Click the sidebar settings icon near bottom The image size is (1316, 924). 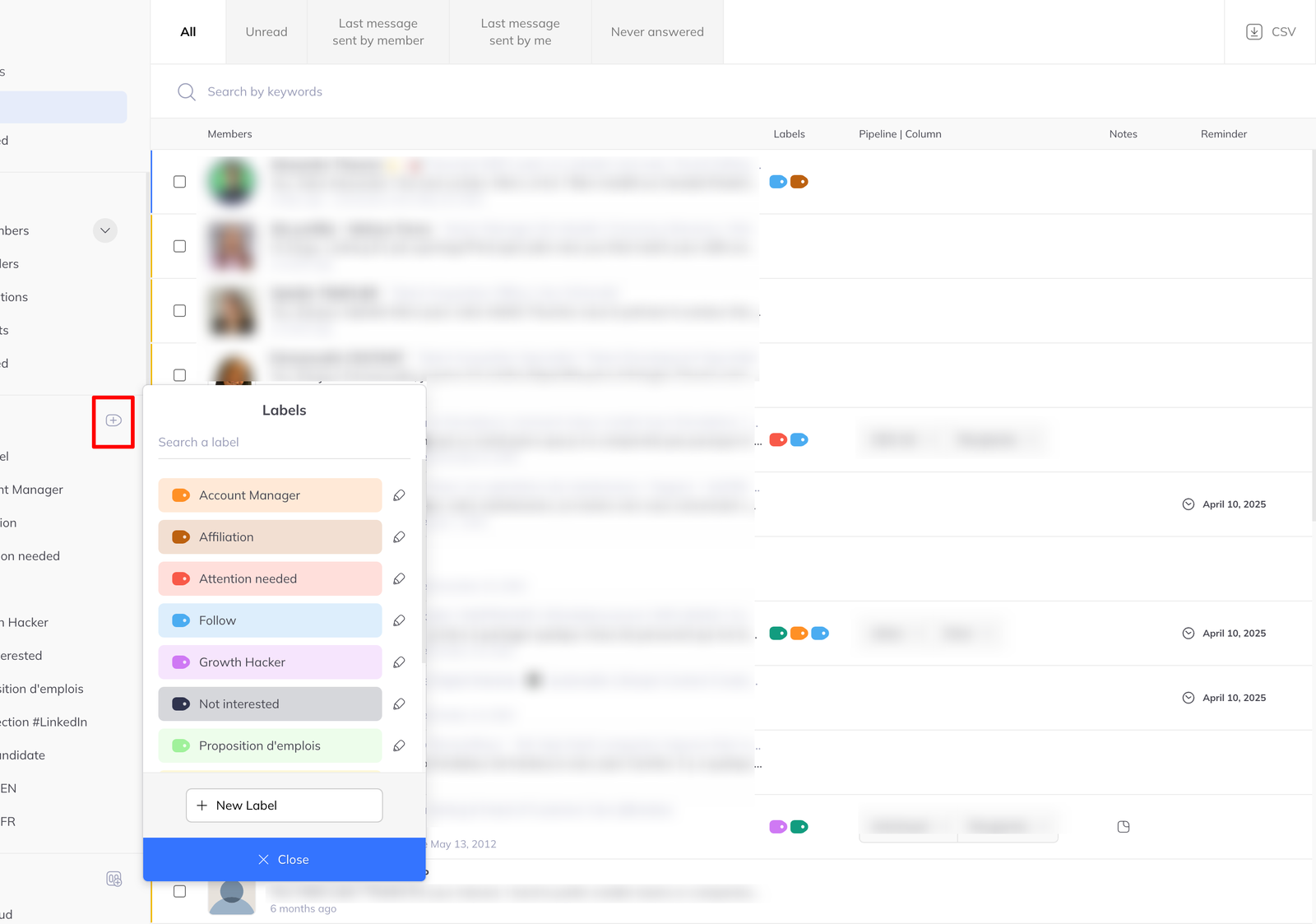(x=114, y=880)
